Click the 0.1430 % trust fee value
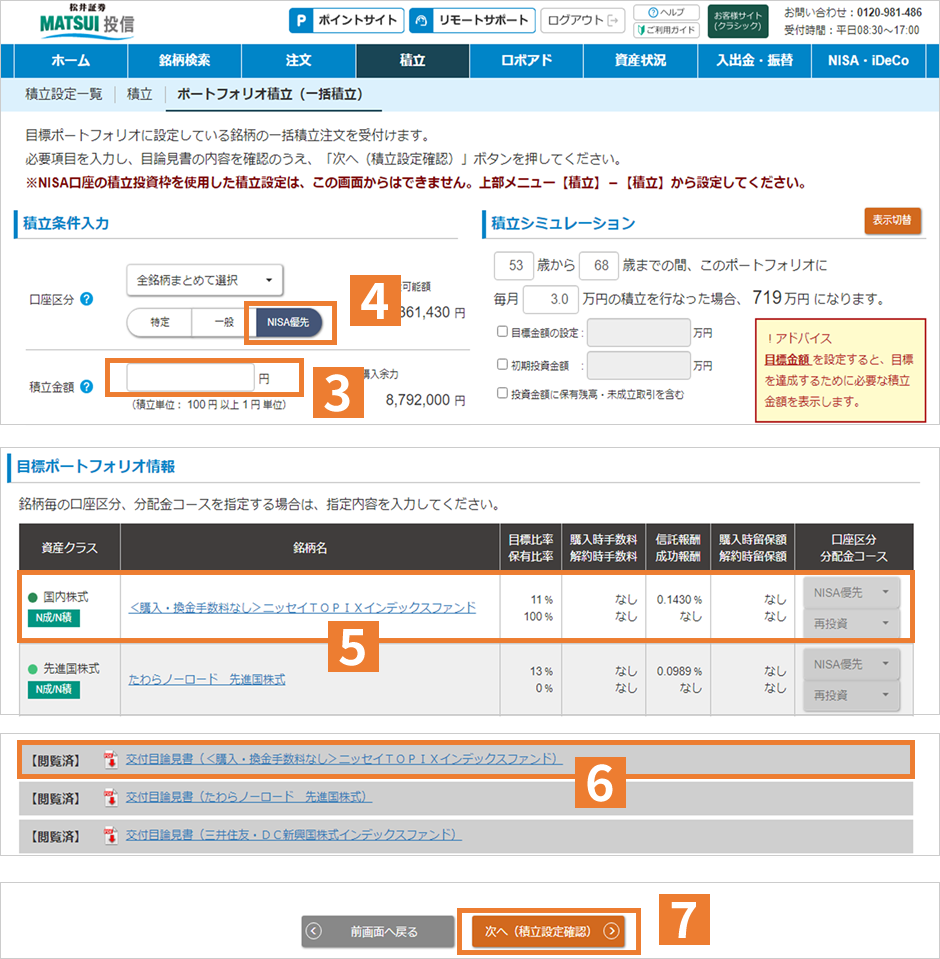The image size is (940, 959). point(679,599)
